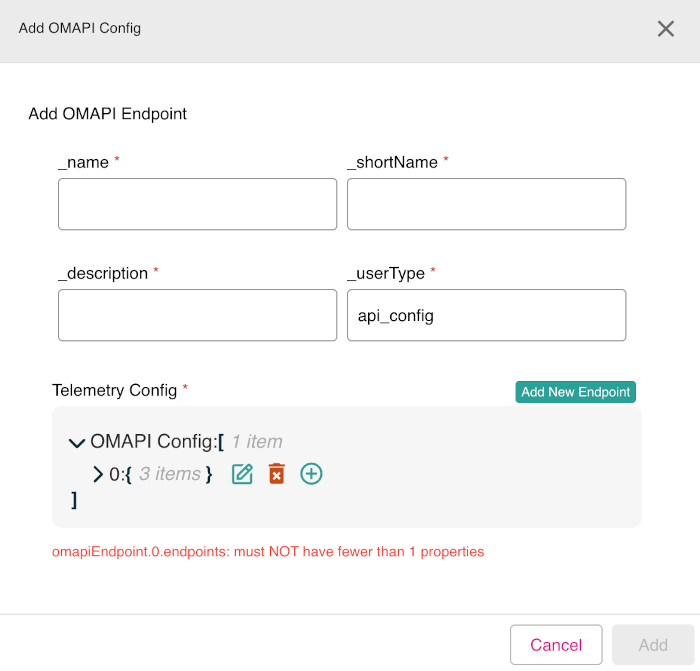Click the "Add OMAPI Endpoint" heading
700x671 pixels.
(108, 113)
